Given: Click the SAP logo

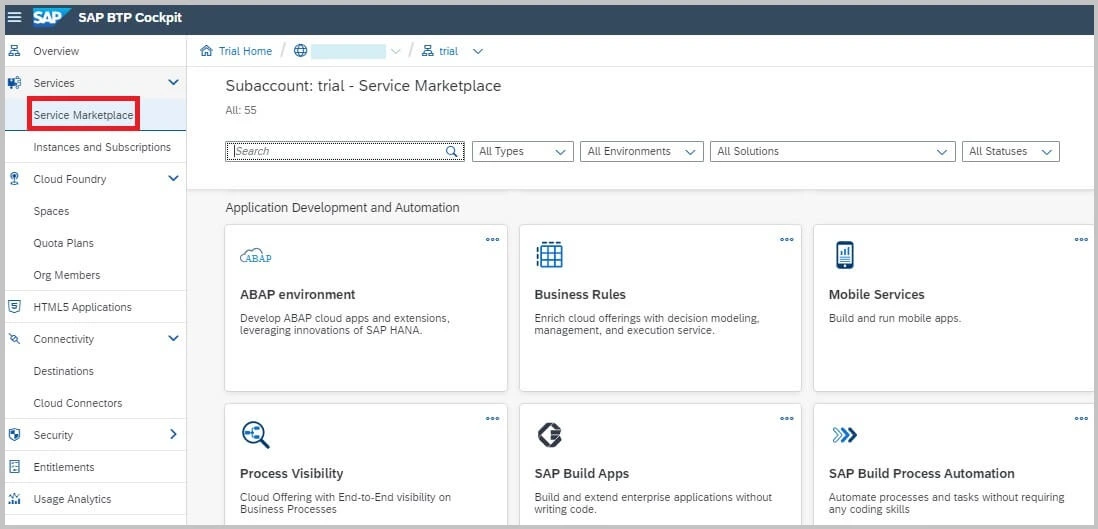Looking at the screenshot, I should pyautogui.click(x=51, y=18).
